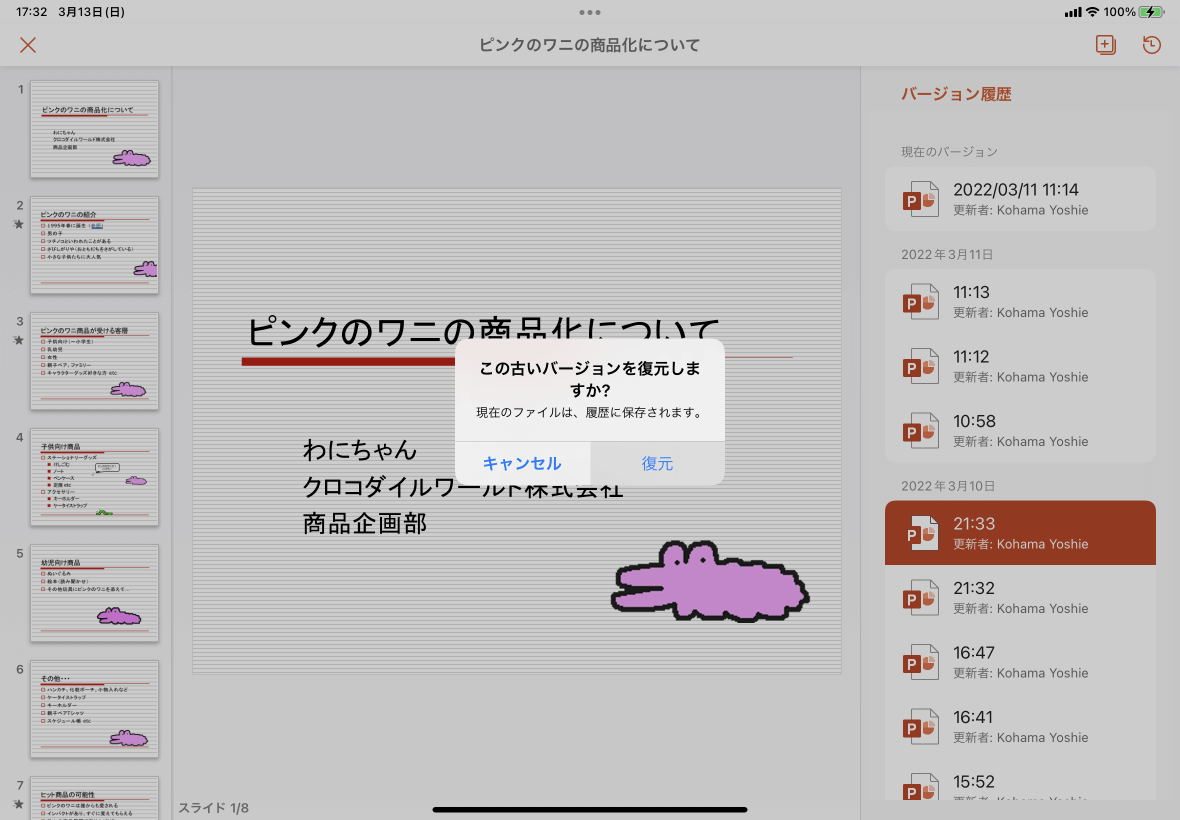Open the version history clock icon
1180x820 pixels.
point(1151,45)
